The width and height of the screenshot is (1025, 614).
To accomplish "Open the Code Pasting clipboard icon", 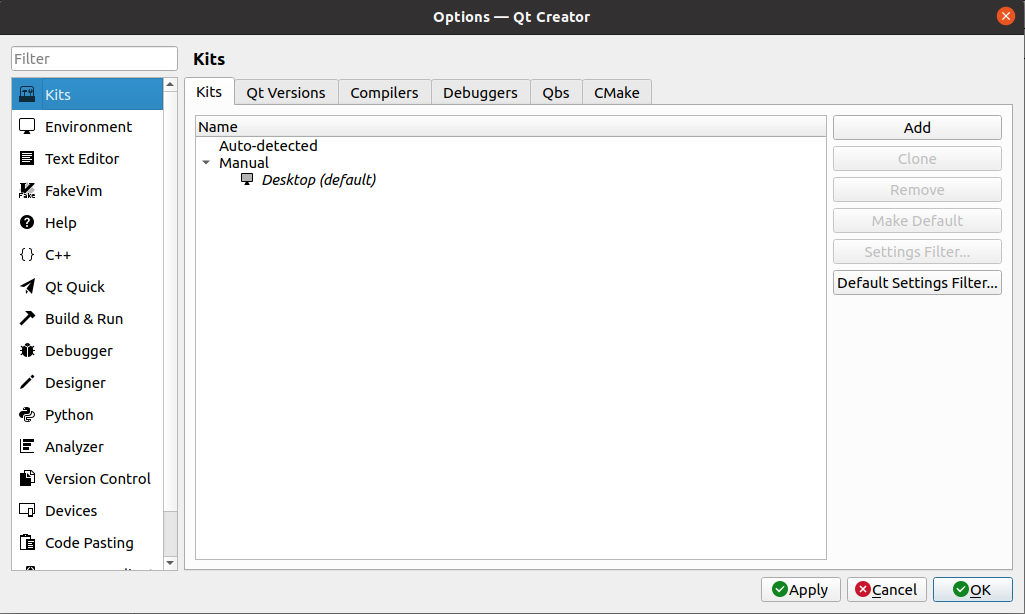I will pyautogui.click(x=27, y=543).
